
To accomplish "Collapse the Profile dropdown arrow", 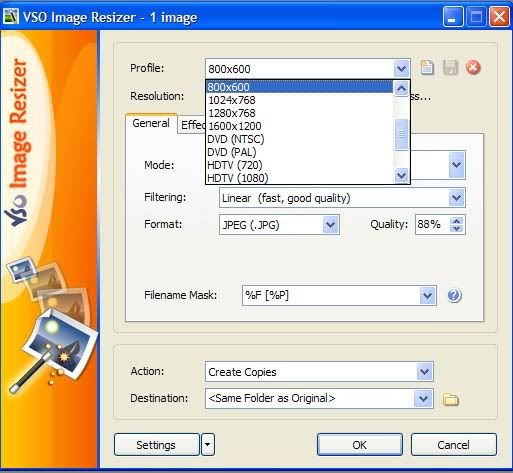I will click(x=401, y=69).
